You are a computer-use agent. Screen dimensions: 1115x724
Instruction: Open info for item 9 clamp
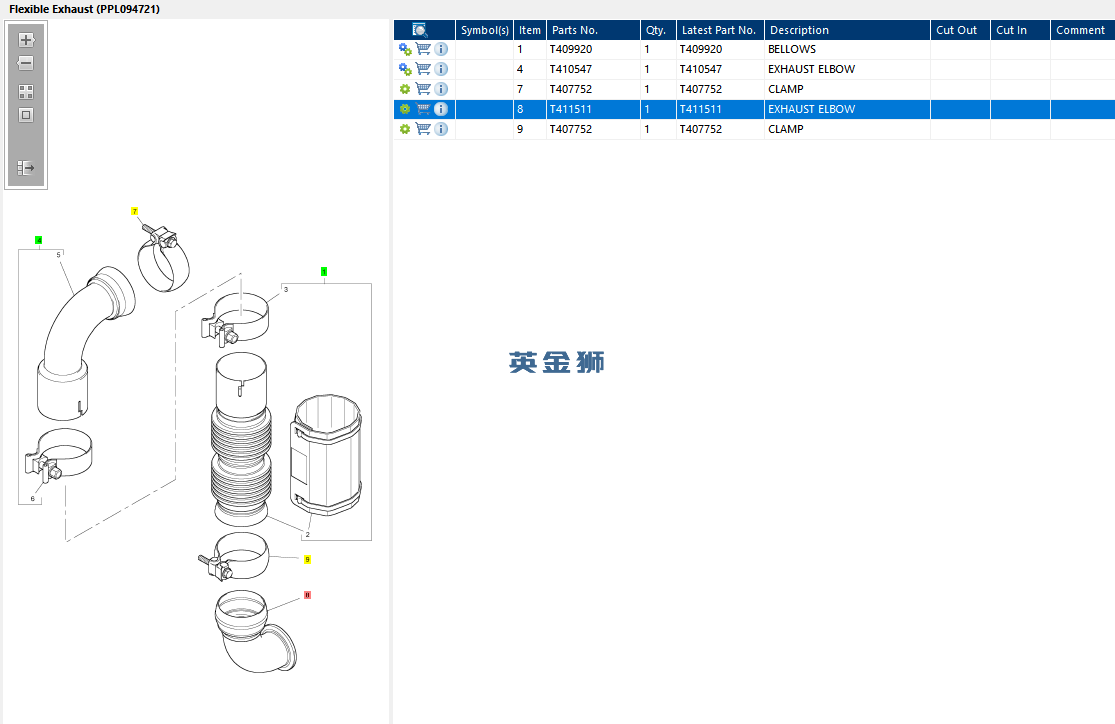(x=441, y=129)
